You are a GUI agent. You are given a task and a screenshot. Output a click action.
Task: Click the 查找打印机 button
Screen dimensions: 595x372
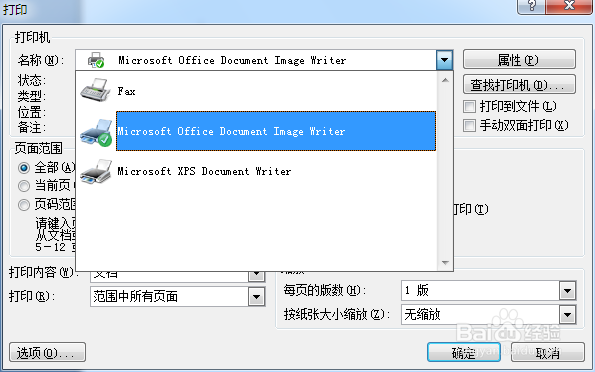(x=519, y=85)
